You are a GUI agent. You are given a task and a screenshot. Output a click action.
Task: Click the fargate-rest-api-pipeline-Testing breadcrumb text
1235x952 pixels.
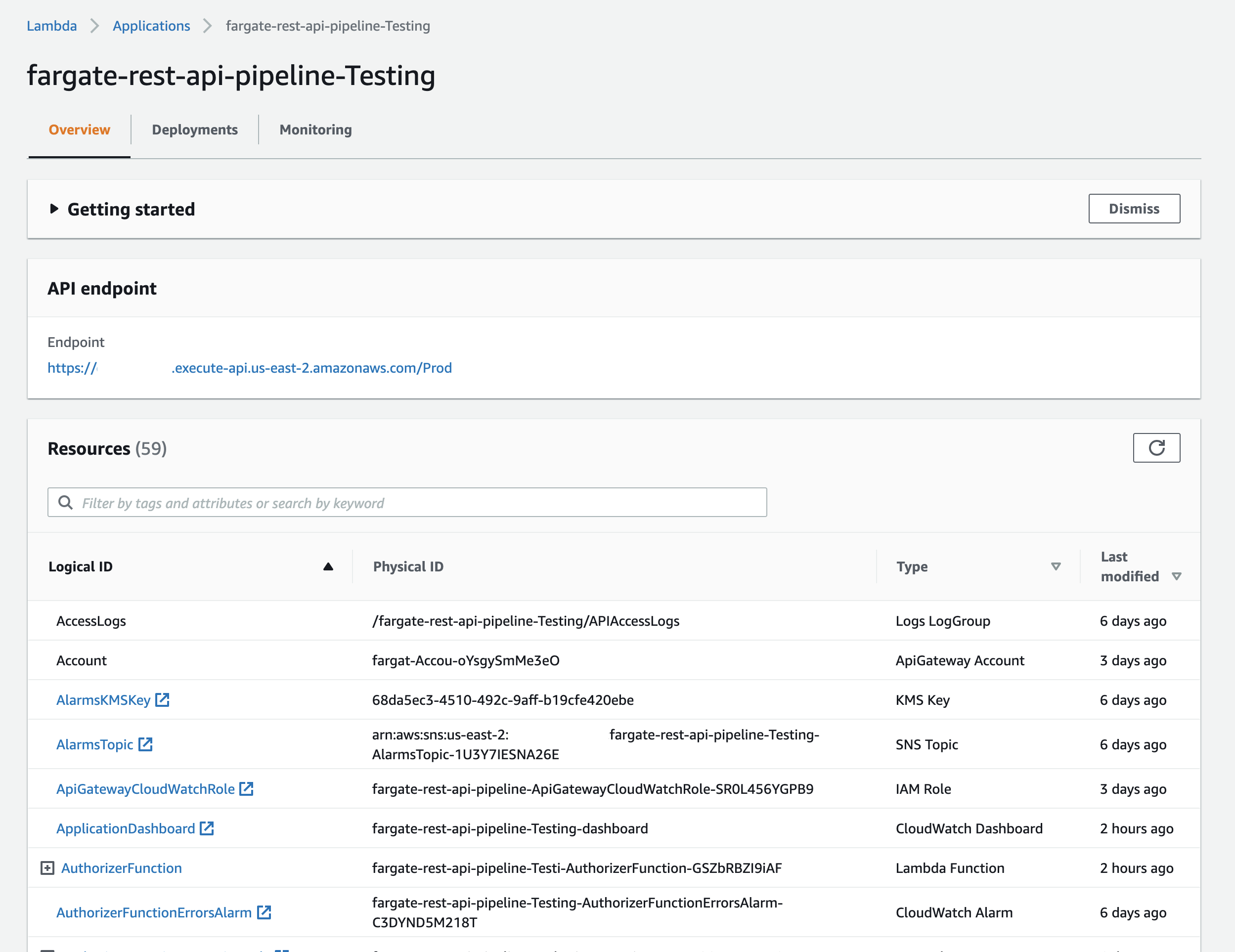328,26
